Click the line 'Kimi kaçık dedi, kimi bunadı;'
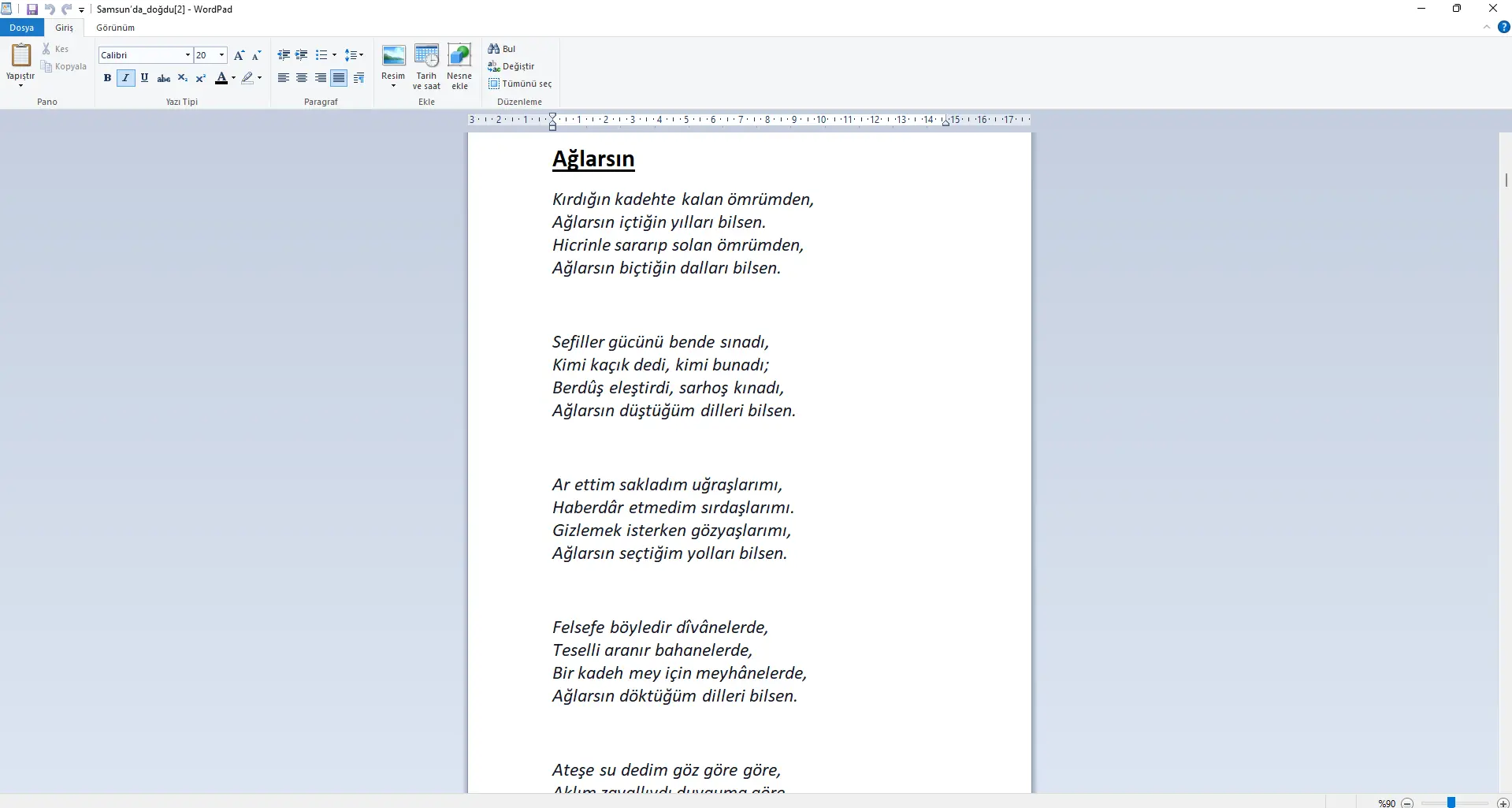The image size is (1512, 808). 660,365
